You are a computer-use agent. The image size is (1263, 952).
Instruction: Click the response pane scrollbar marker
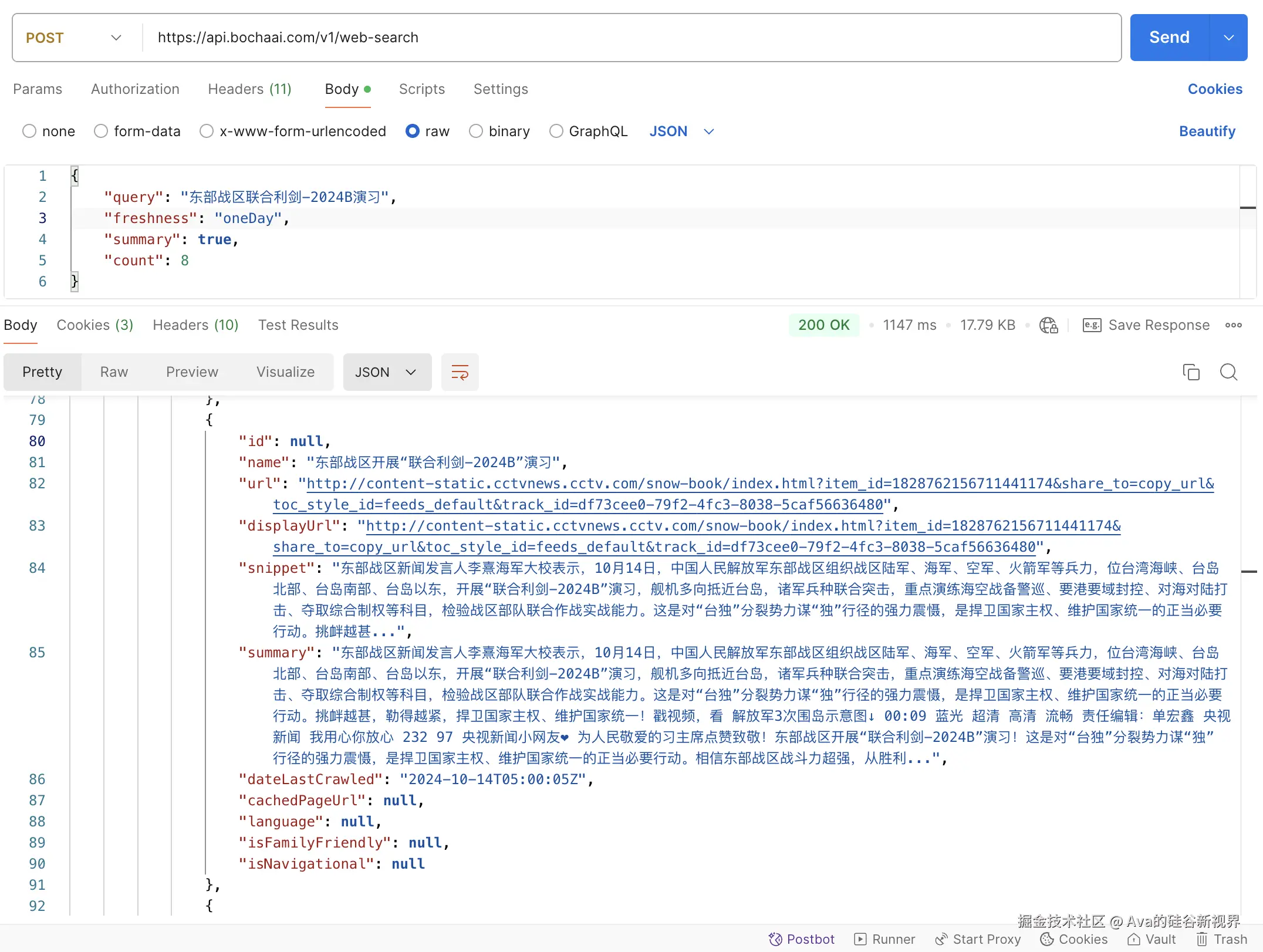click(x=1248, y=571)
